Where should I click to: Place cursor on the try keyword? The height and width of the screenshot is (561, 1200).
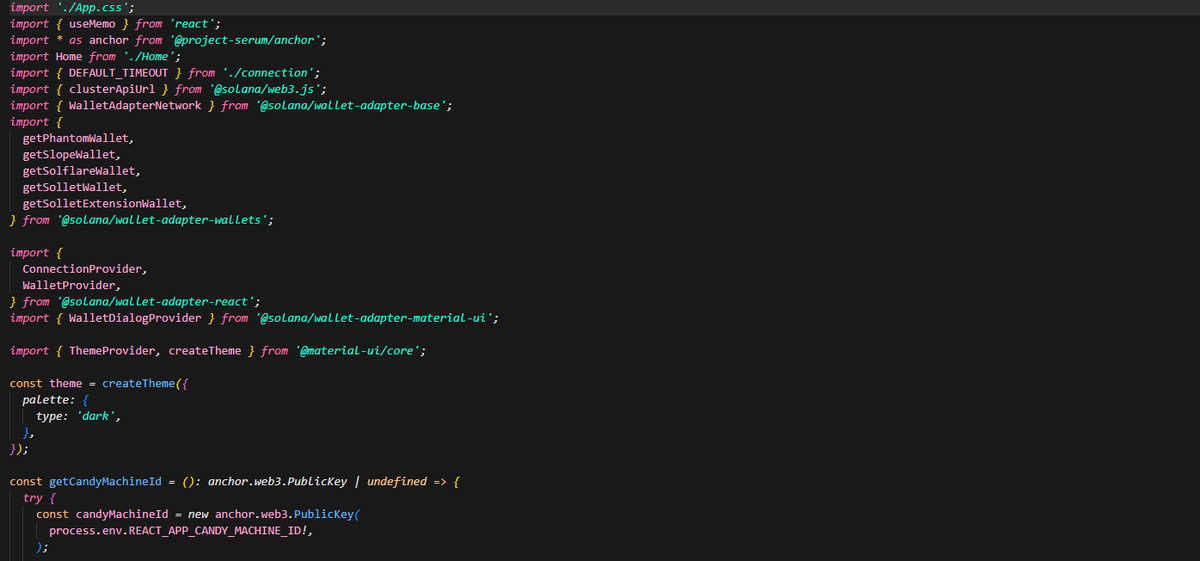tap(33, 497)
